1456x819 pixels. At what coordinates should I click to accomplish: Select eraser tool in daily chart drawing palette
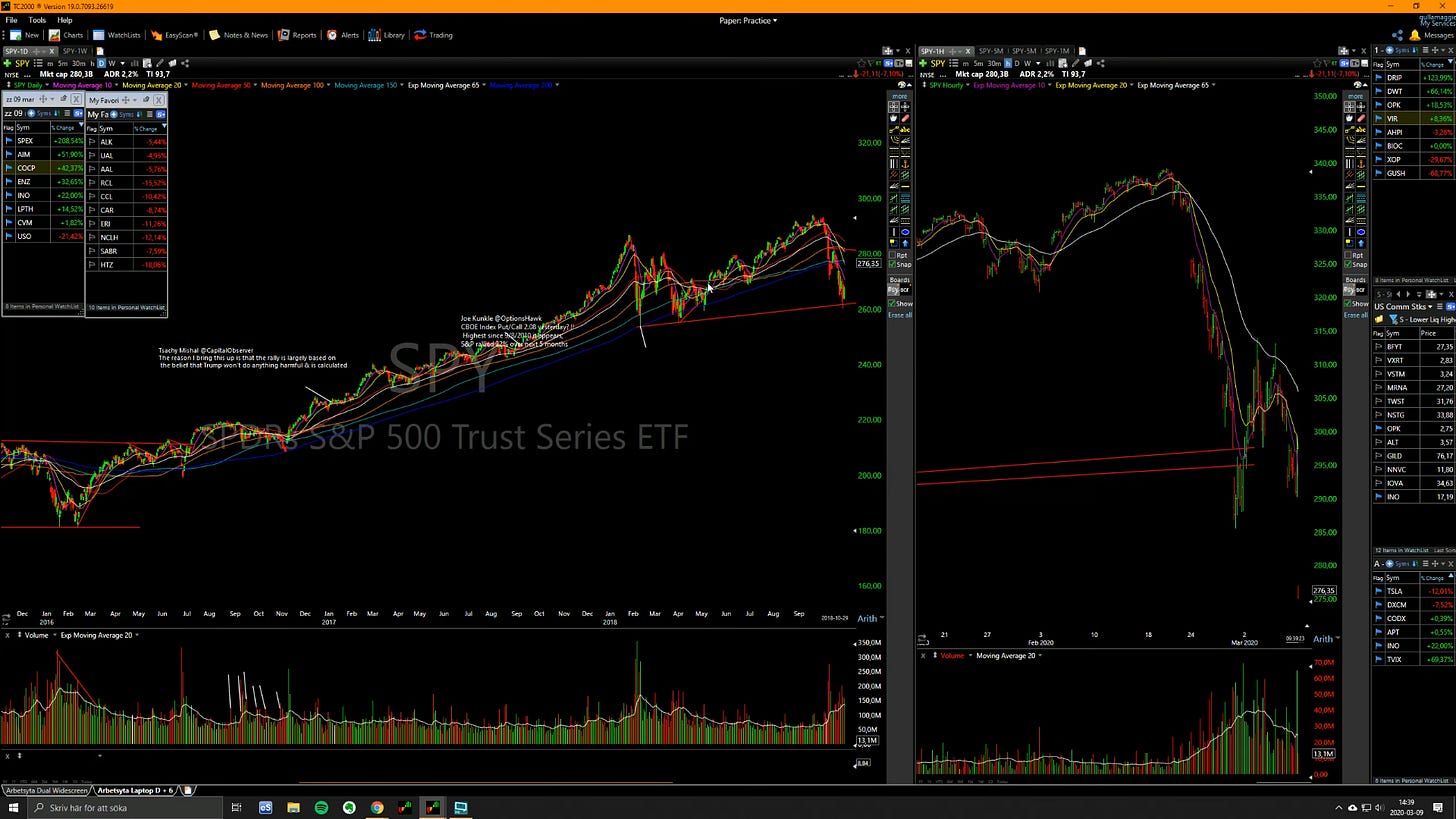(x=906, y=118)
